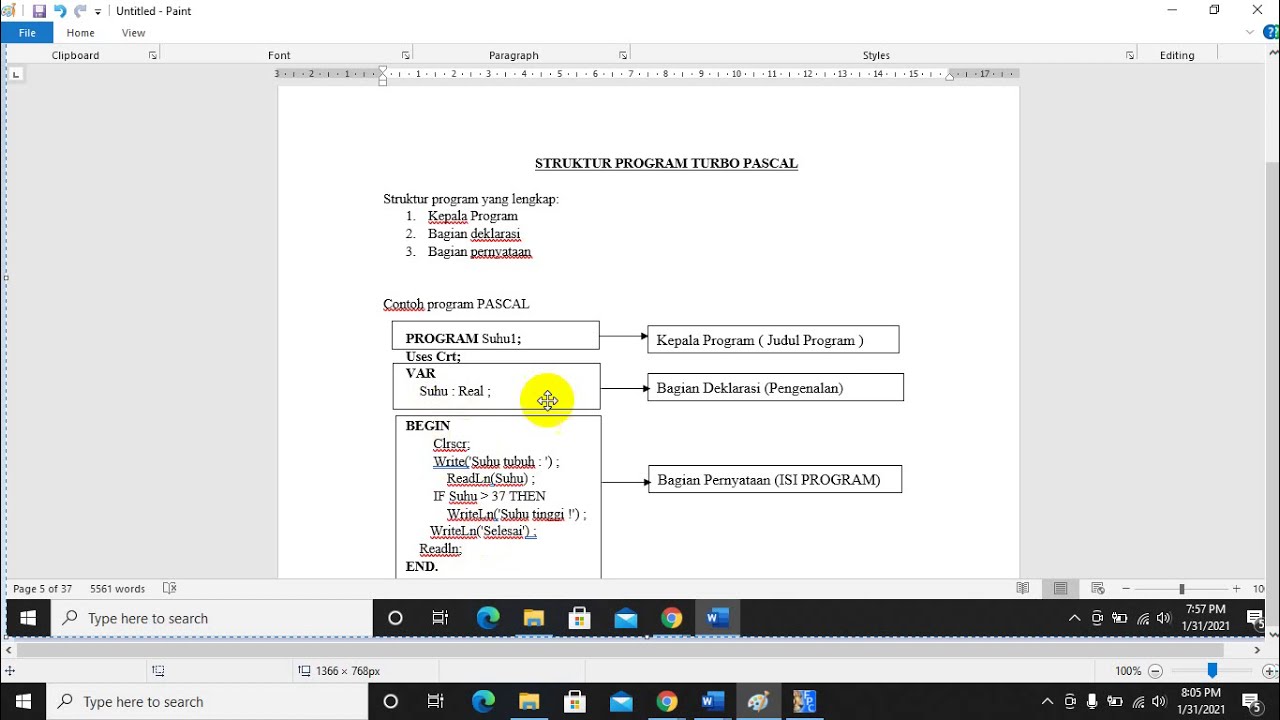This screenshot has width=1280, height=720.
Task: Click the Paint palette icon in the title bar
Action: pyautogui.click(x=9, y=11)
